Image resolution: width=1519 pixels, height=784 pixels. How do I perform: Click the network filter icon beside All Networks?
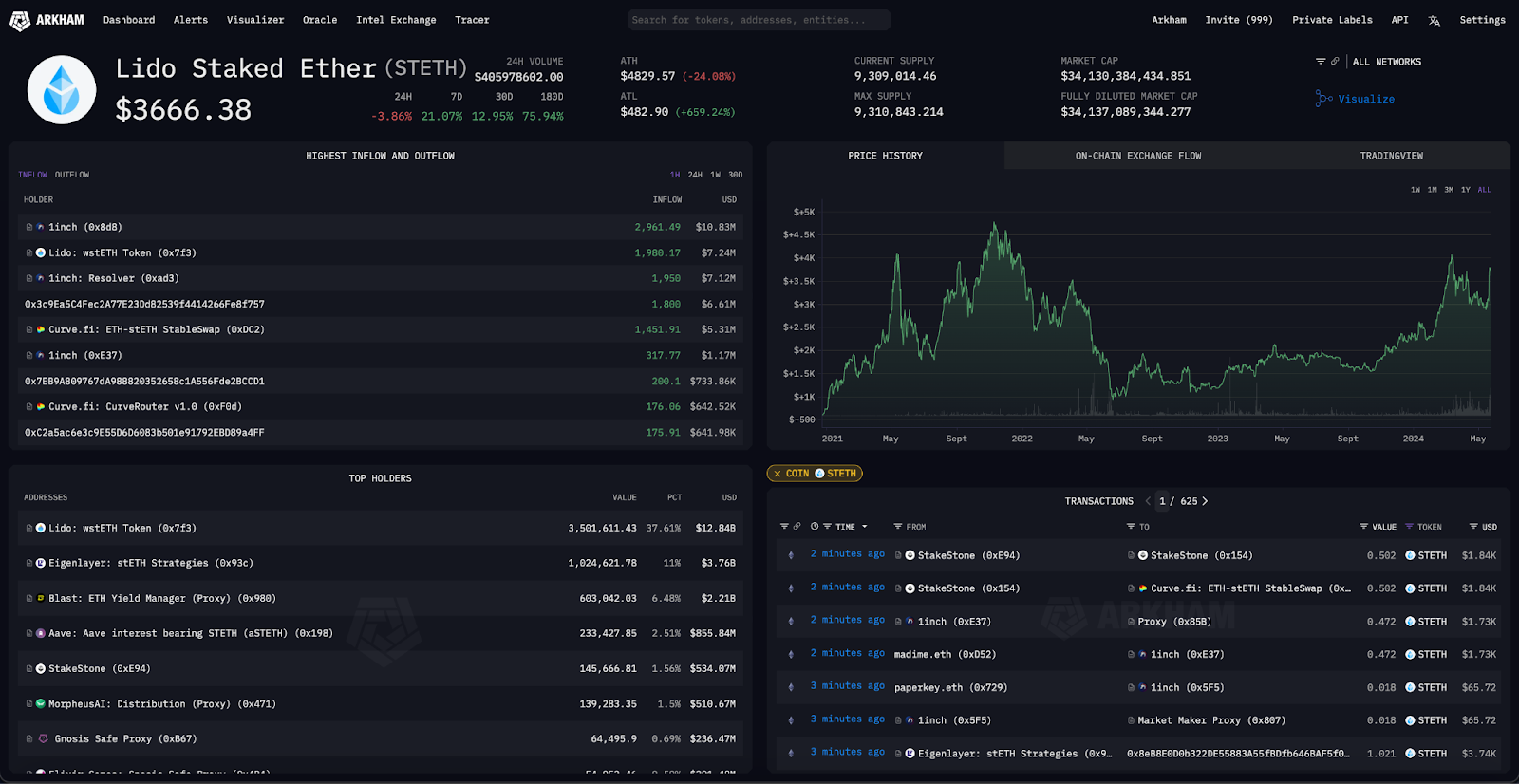pos(1321,62)
